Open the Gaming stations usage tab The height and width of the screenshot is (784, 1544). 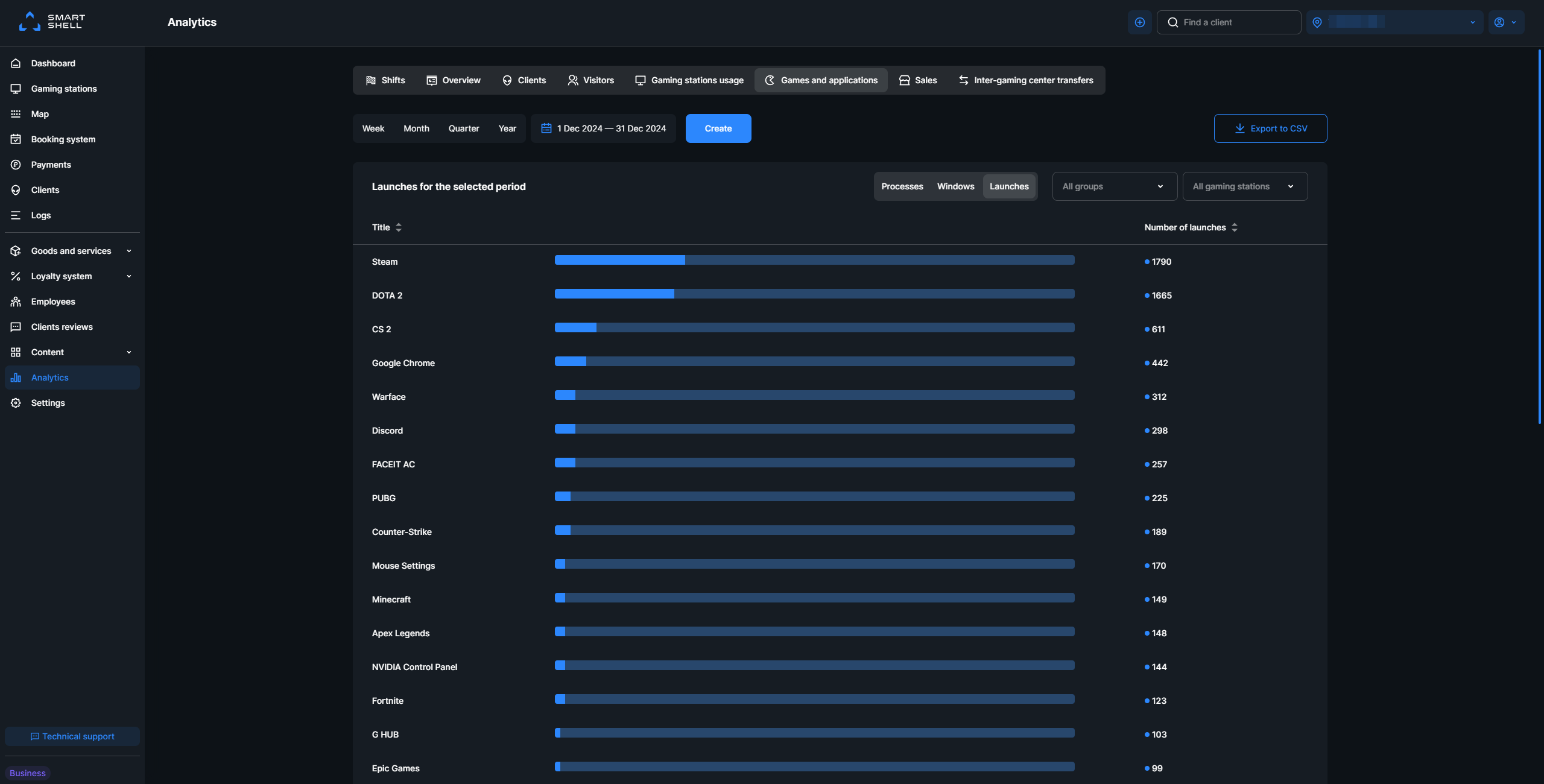pos(689,80)
